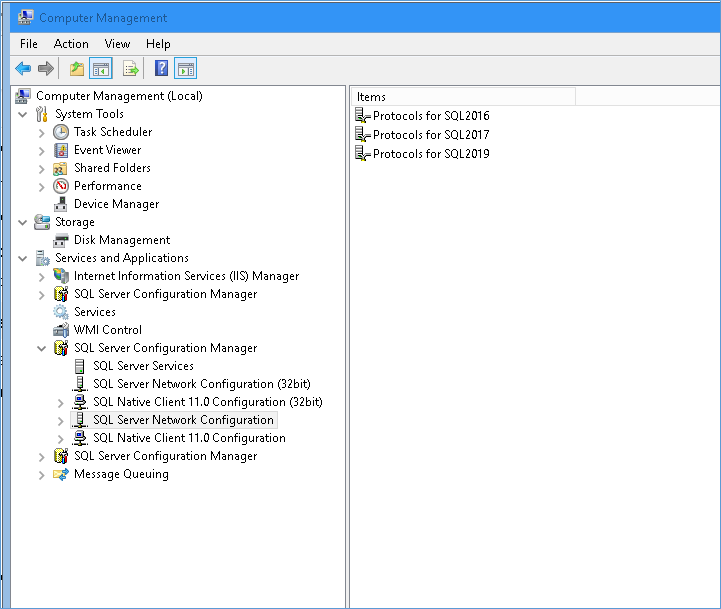
Task: Select Protocols for SQL2016 text
Action: (x=431, y=115)
